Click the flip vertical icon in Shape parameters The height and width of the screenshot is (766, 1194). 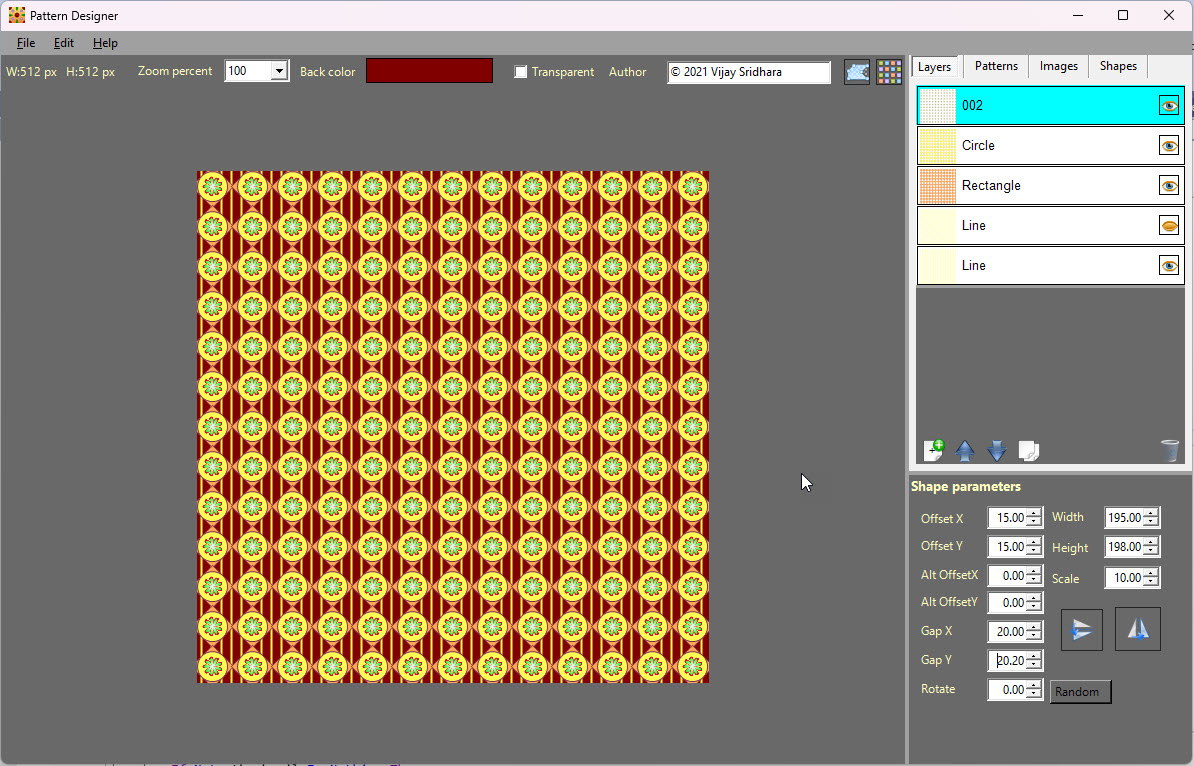[x=1081, y=629]
